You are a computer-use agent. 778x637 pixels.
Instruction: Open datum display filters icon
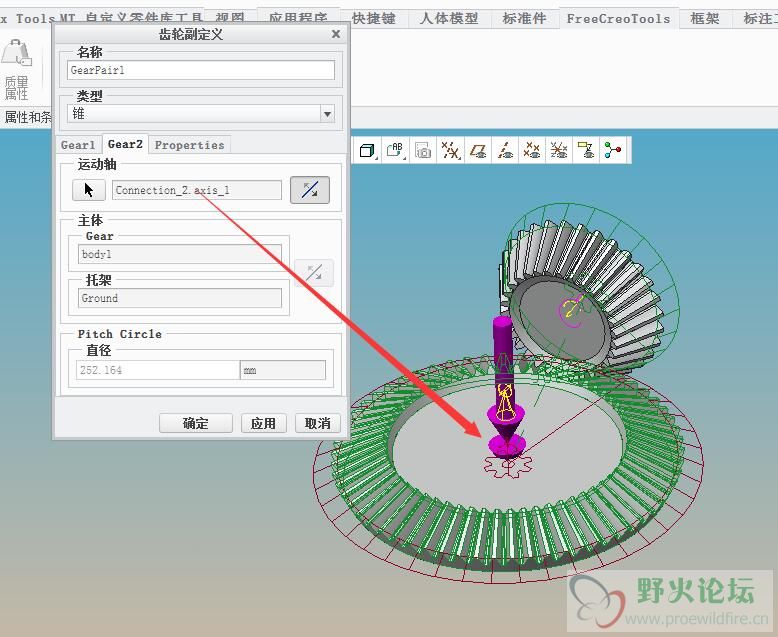click(x=451, y=150)
